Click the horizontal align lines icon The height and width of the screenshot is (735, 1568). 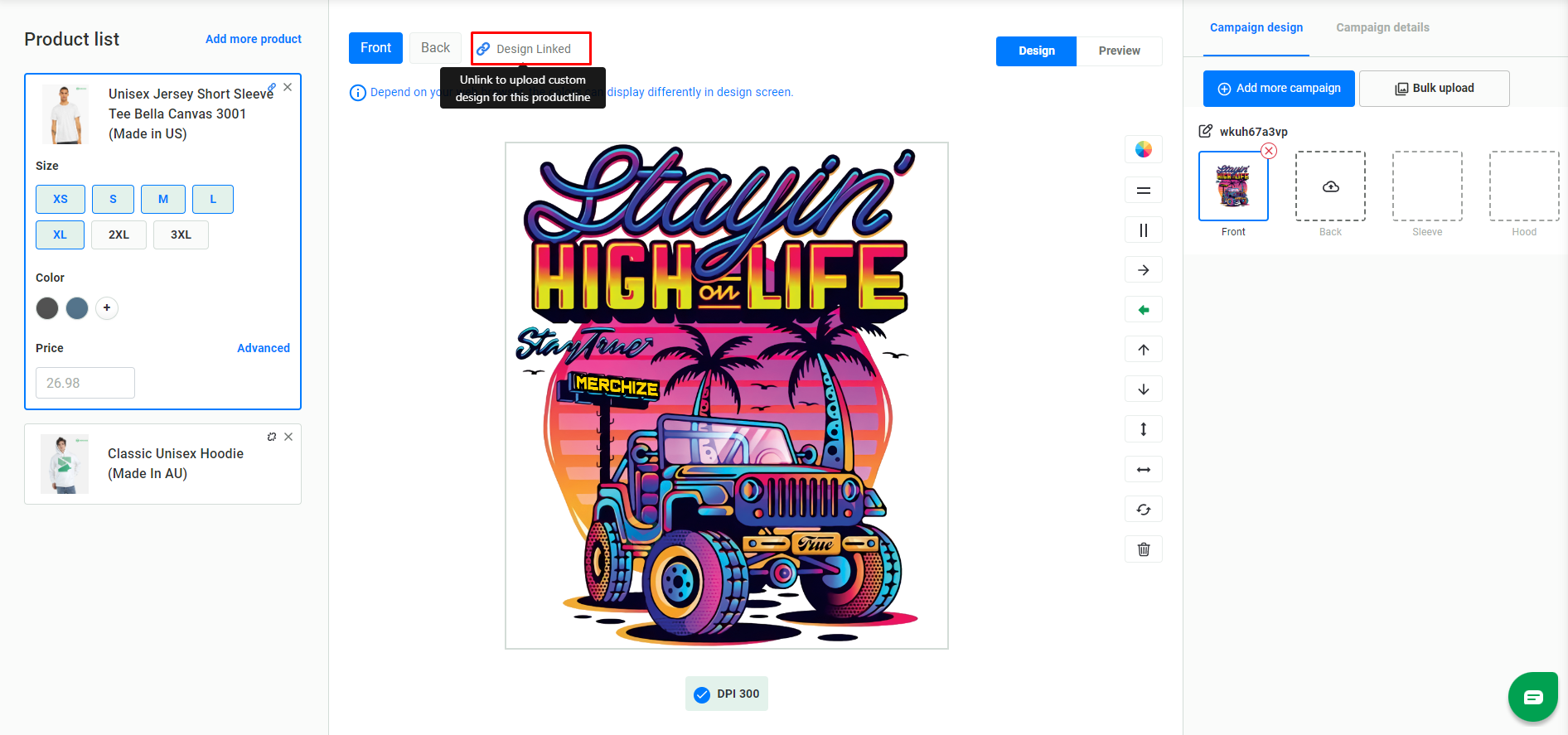1144,190
